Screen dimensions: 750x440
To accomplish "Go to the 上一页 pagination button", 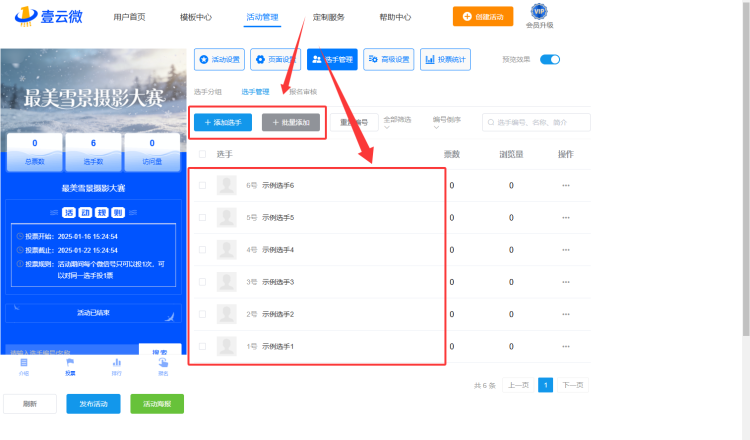I will [518, 385].
